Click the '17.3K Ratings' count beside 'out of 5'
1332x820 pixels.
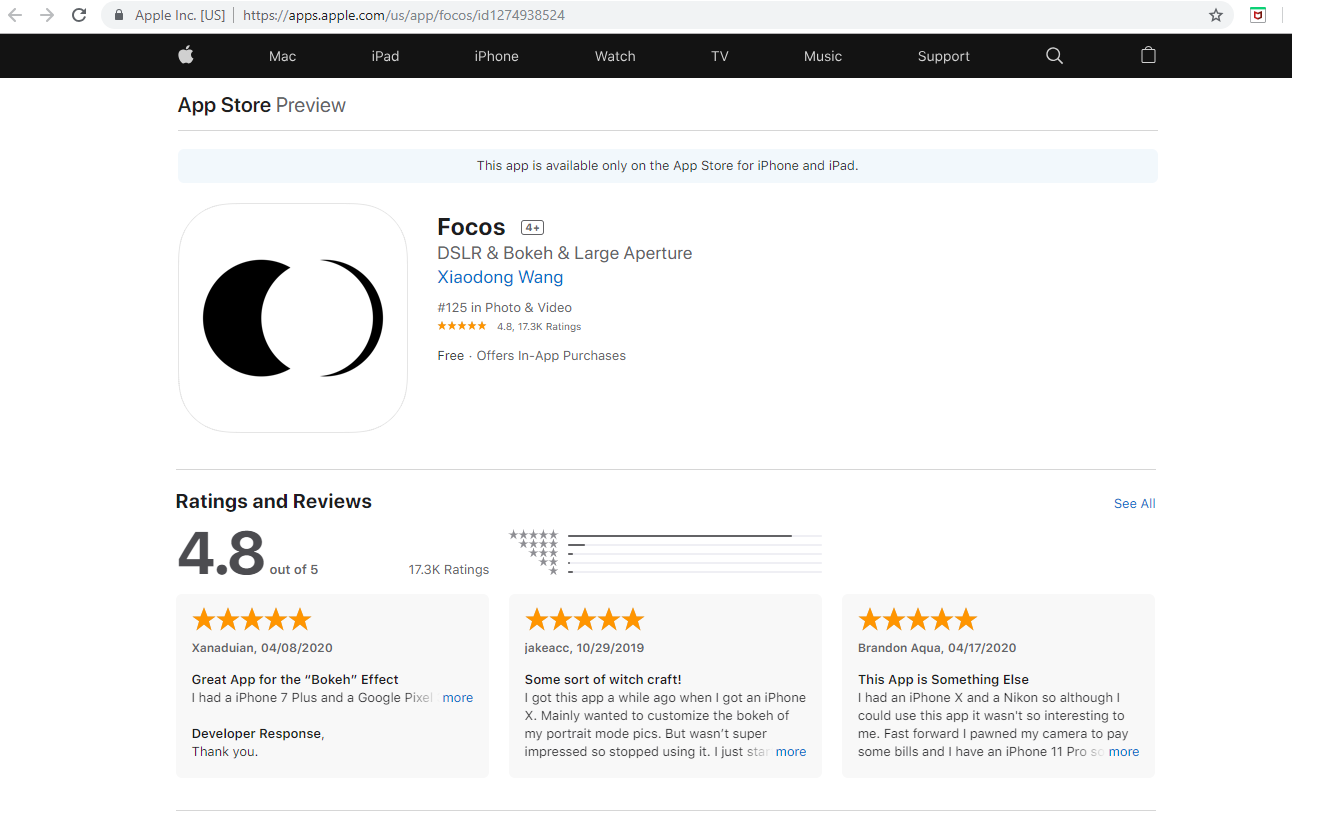pos(449,570)
